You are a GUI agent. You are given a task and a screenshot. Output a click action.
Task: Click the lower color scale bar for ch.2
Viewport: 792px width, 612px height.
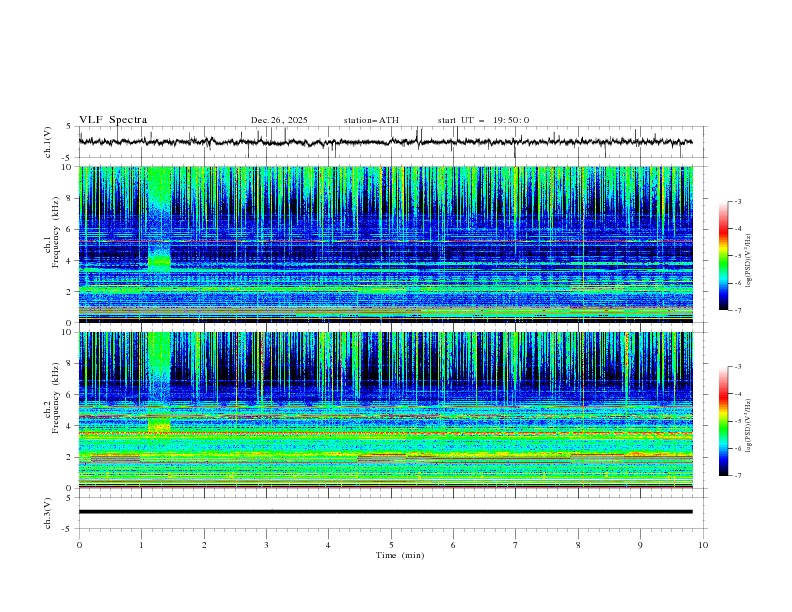pyautogui.click(x=723, y=421)
